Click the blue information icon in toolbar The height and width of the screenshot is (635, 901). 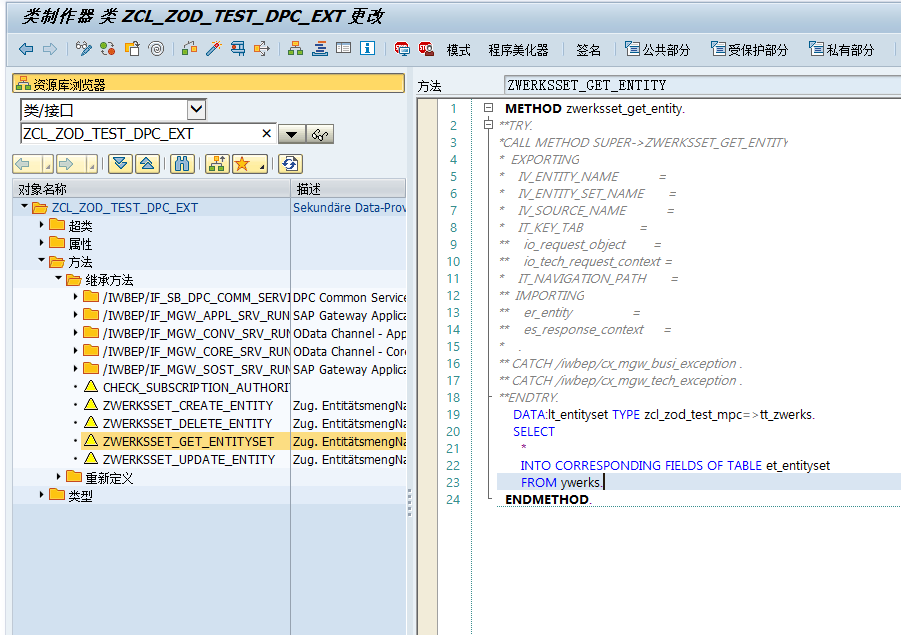point(367,49)
